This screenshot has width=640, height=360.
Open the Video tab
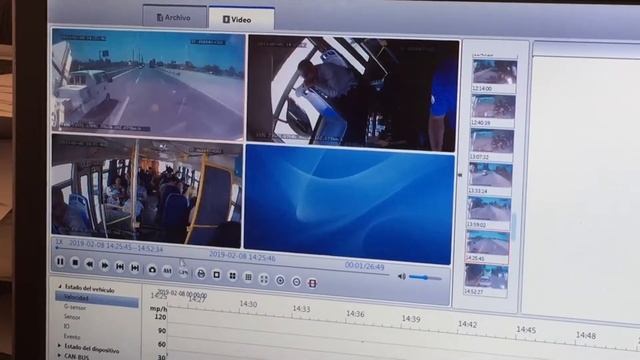[241, 19]
